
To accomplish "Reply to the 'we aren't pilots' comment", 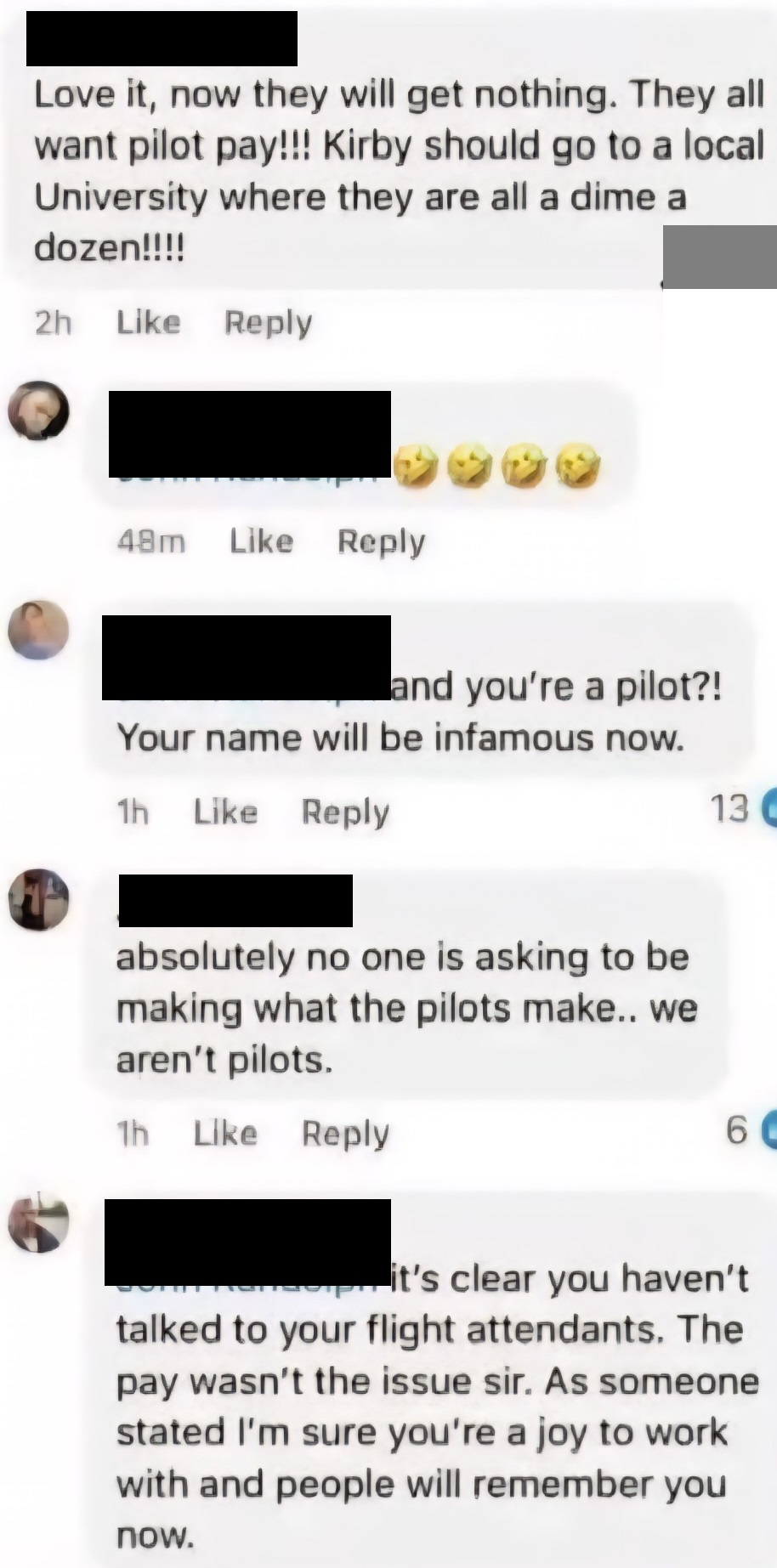I will 345,1133.
